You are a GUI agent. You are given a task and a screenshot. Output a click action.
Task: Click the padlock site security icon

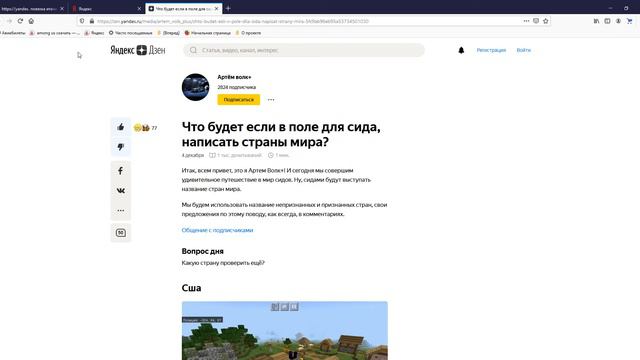click(x=91, y=21)
